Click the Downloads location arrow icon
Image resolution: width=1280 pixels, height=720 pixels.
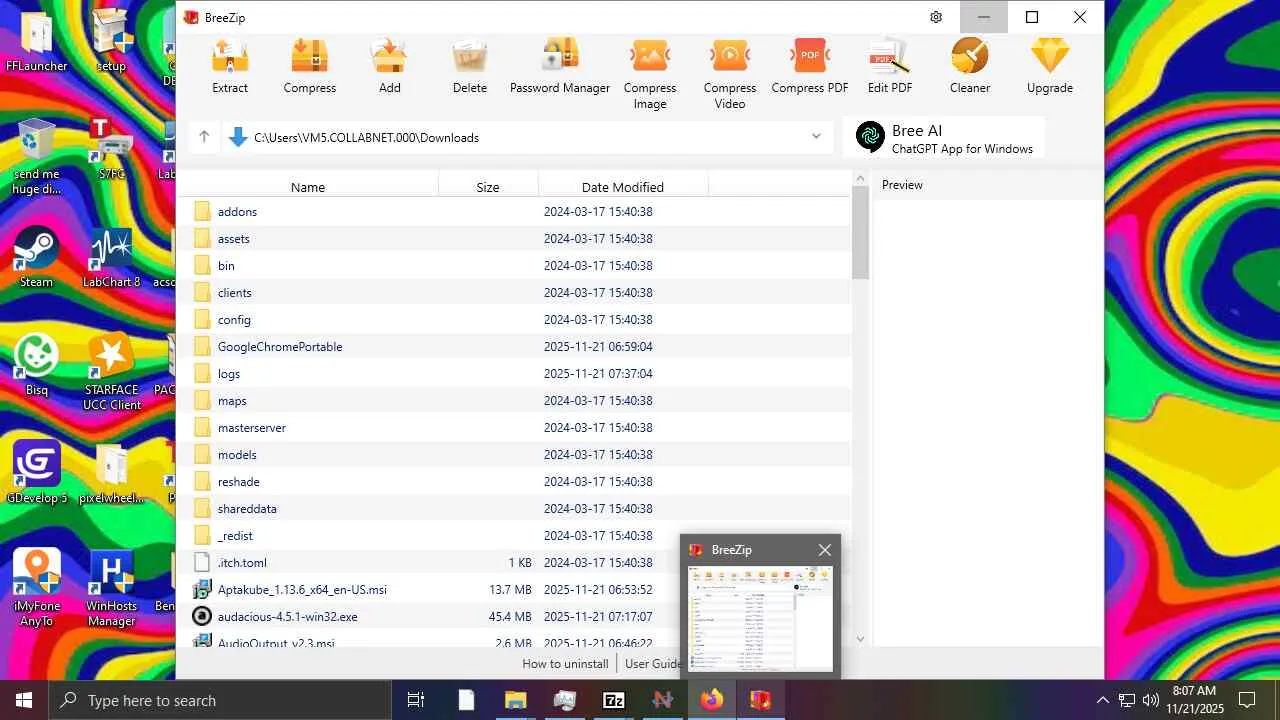[238, 137]
